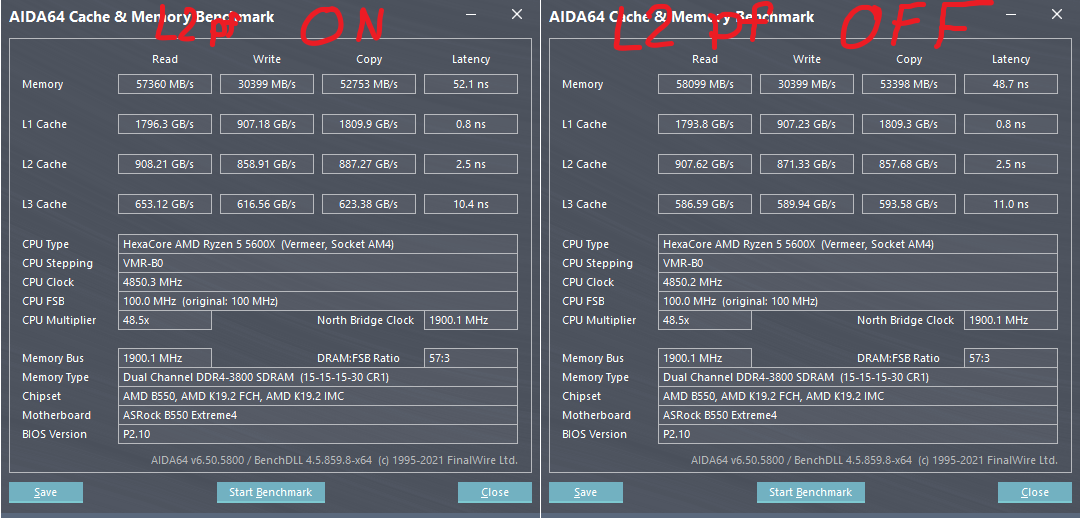Click Chipset field in right window
The width and height of the screenshot is (1080, 518).
pyautogui.click(x=858, y=396)
